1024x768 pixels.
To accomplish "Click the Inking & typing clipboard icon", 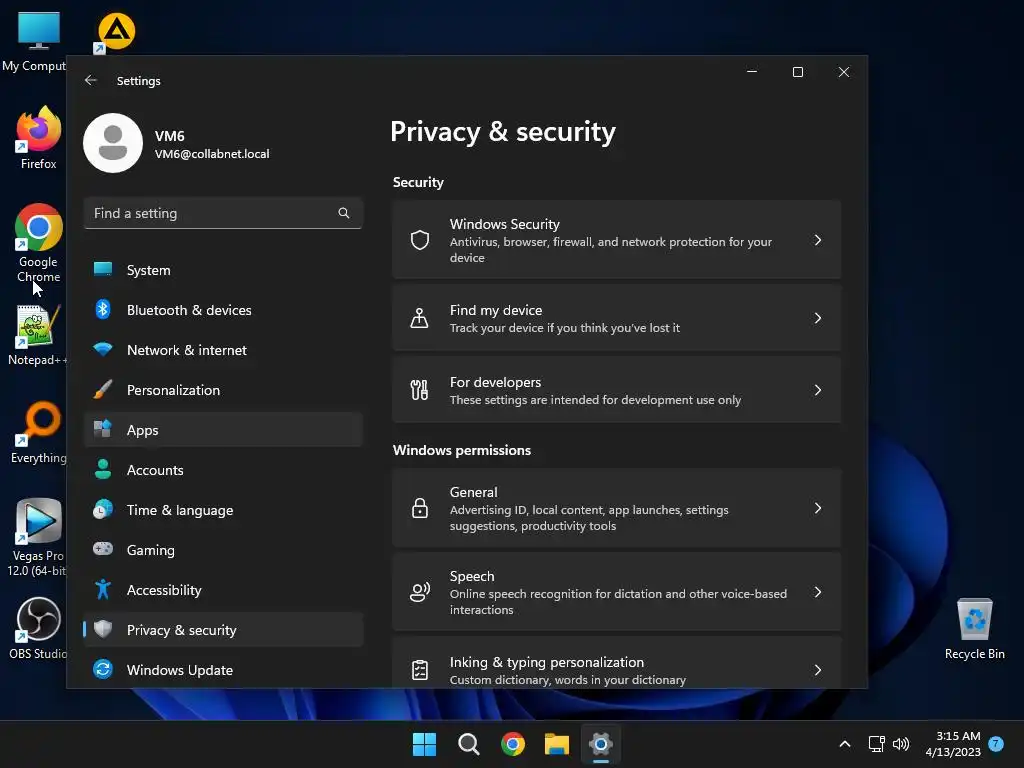I will (x=420, y=670).
